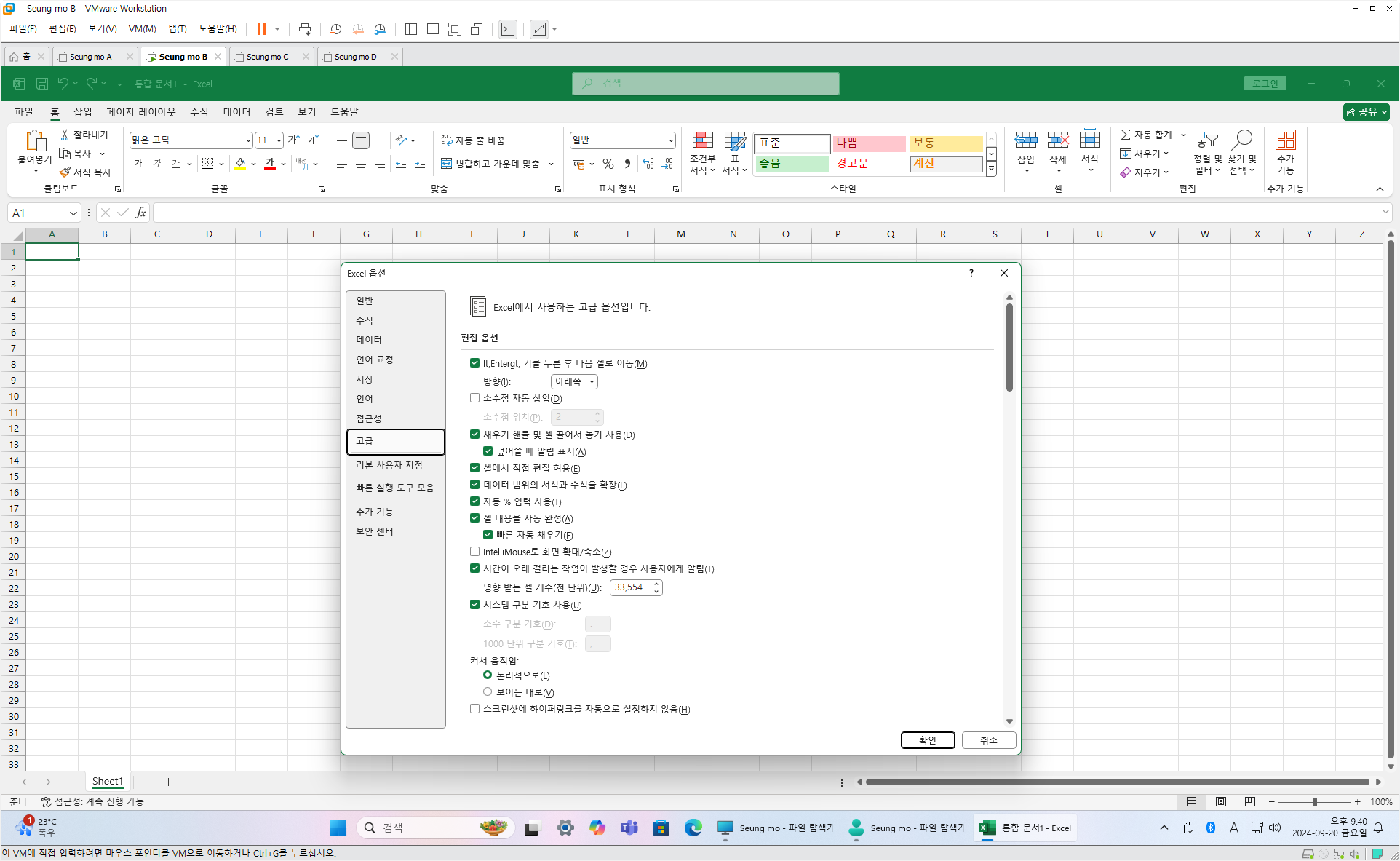This screenshot has height=861, width=1400.
Task: Switch to the Seung mo C tab
Action: (x=267, y=57)
